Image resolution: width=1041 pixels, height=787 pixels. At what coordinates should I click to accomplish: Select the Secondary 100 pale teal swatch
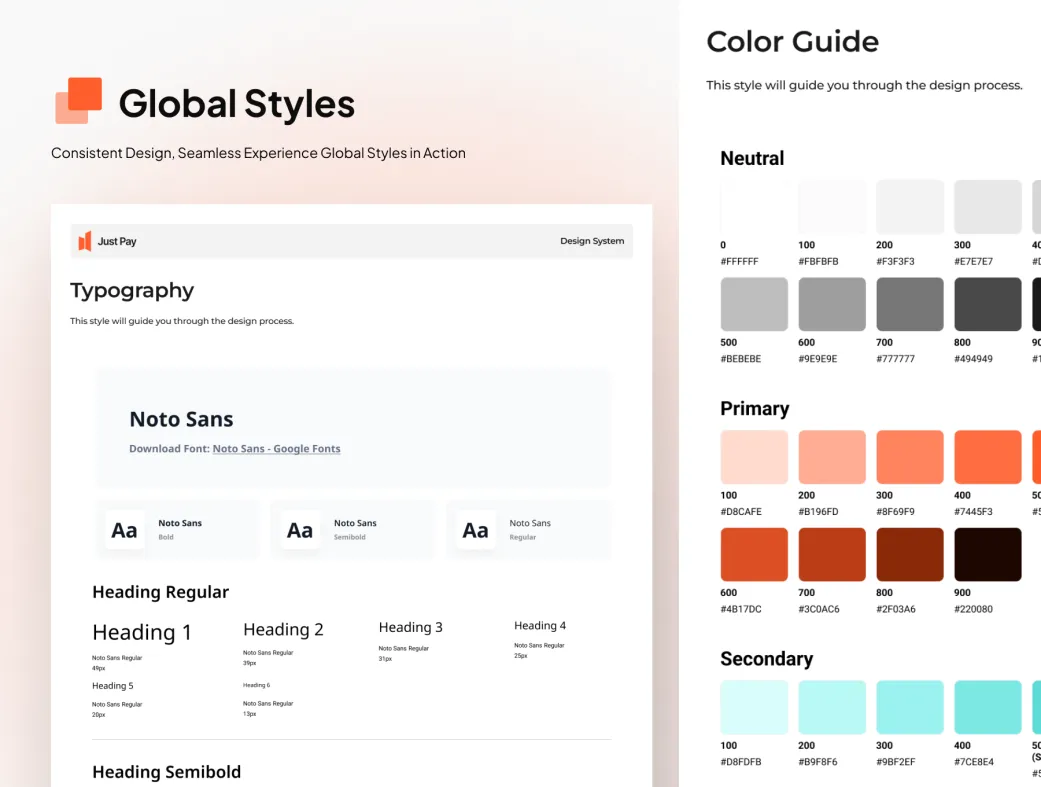pos(754,707)
